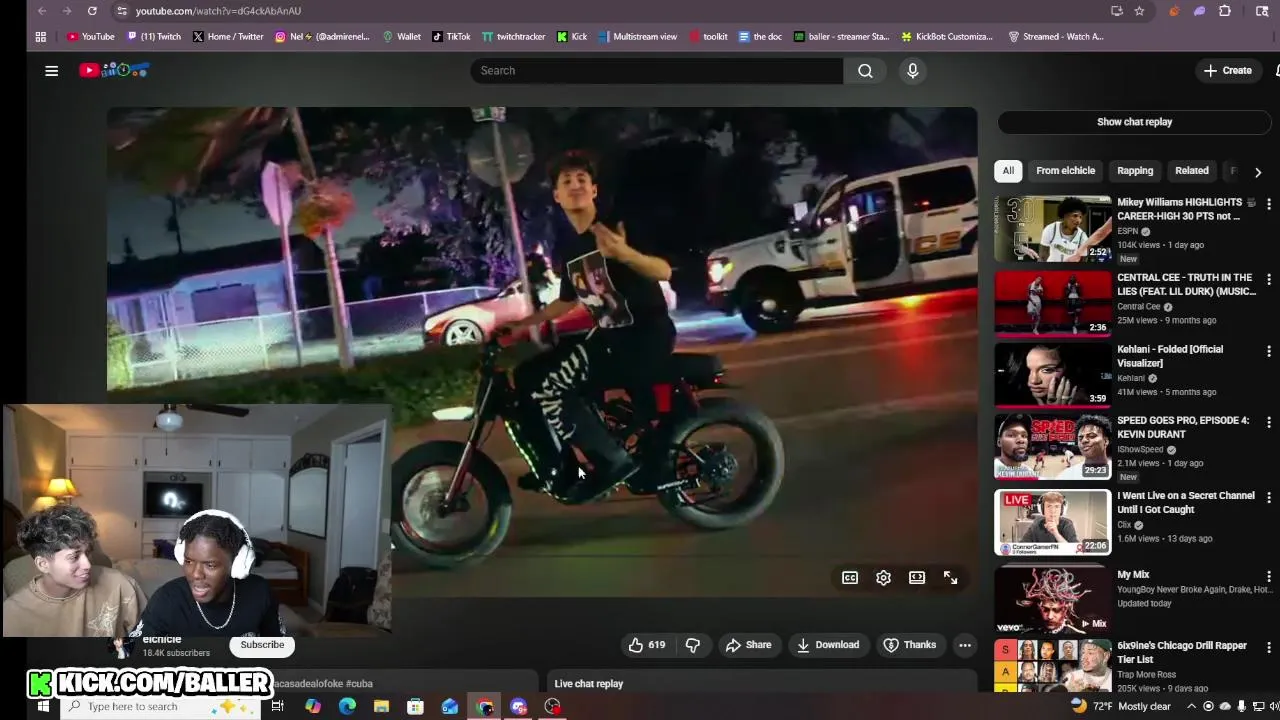Open the Wallet bookmark

tap(402, 37)
